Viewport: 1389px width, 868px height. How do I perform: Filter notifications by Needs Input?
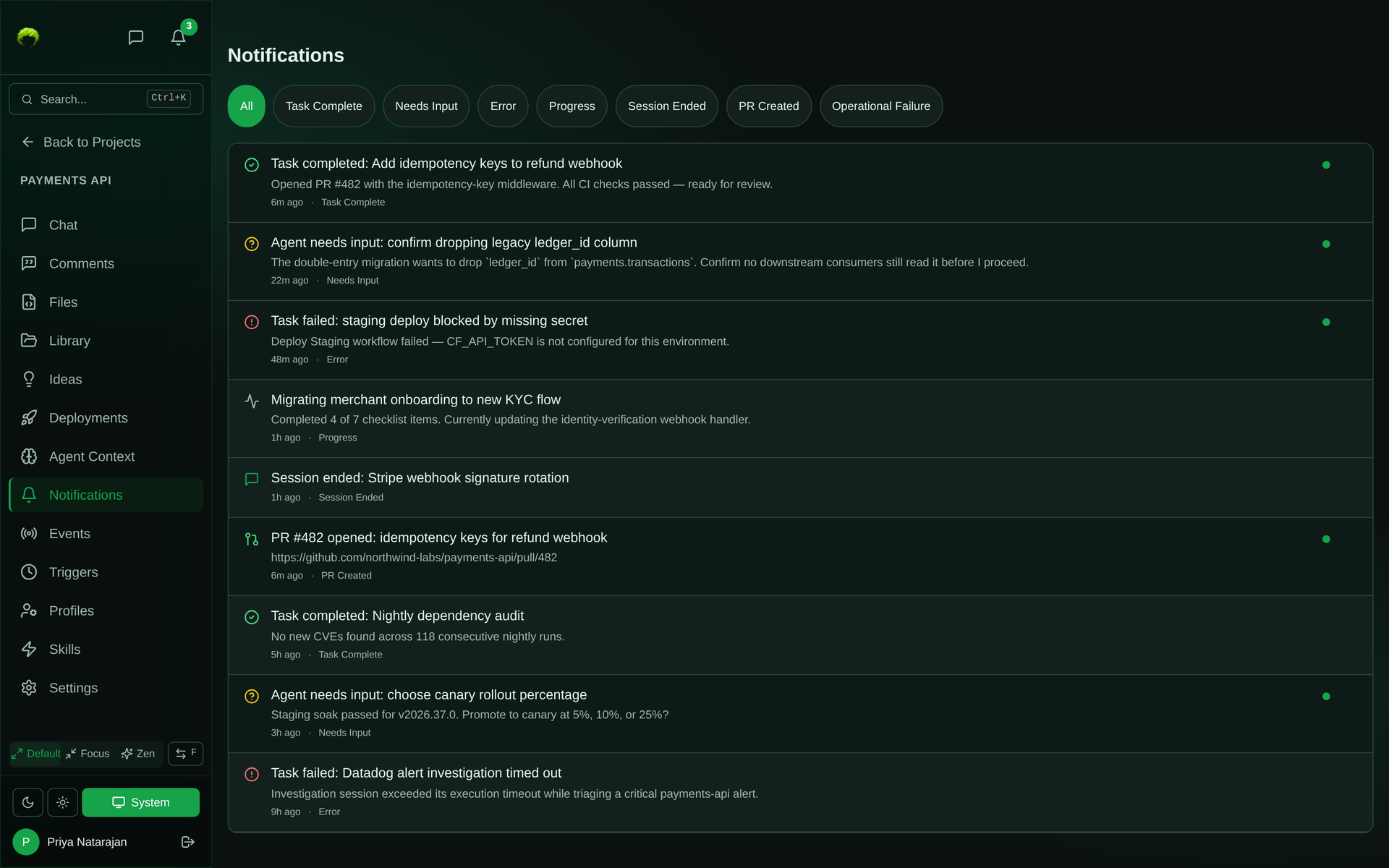tap(426, 106)
